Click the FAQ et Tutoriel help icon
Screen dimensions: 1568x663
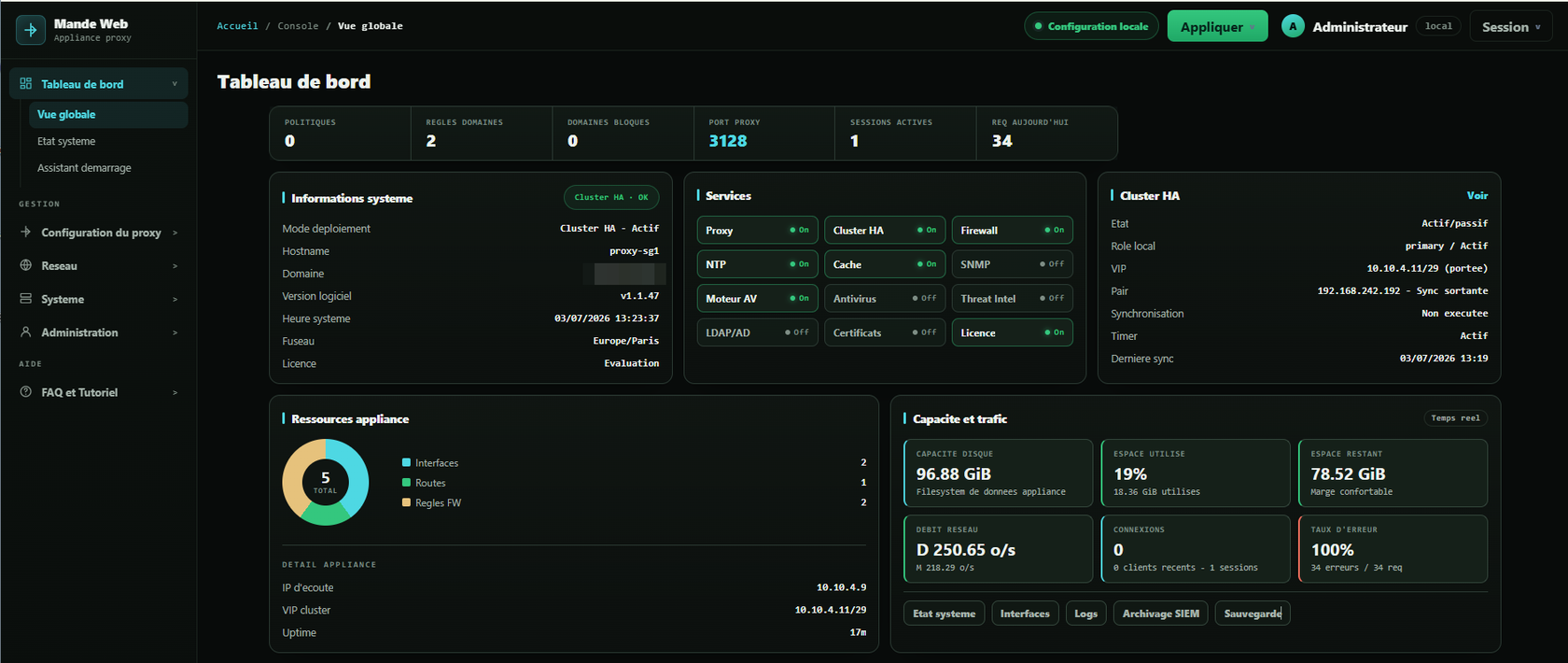pyautogui.click(x=25, y=392)
